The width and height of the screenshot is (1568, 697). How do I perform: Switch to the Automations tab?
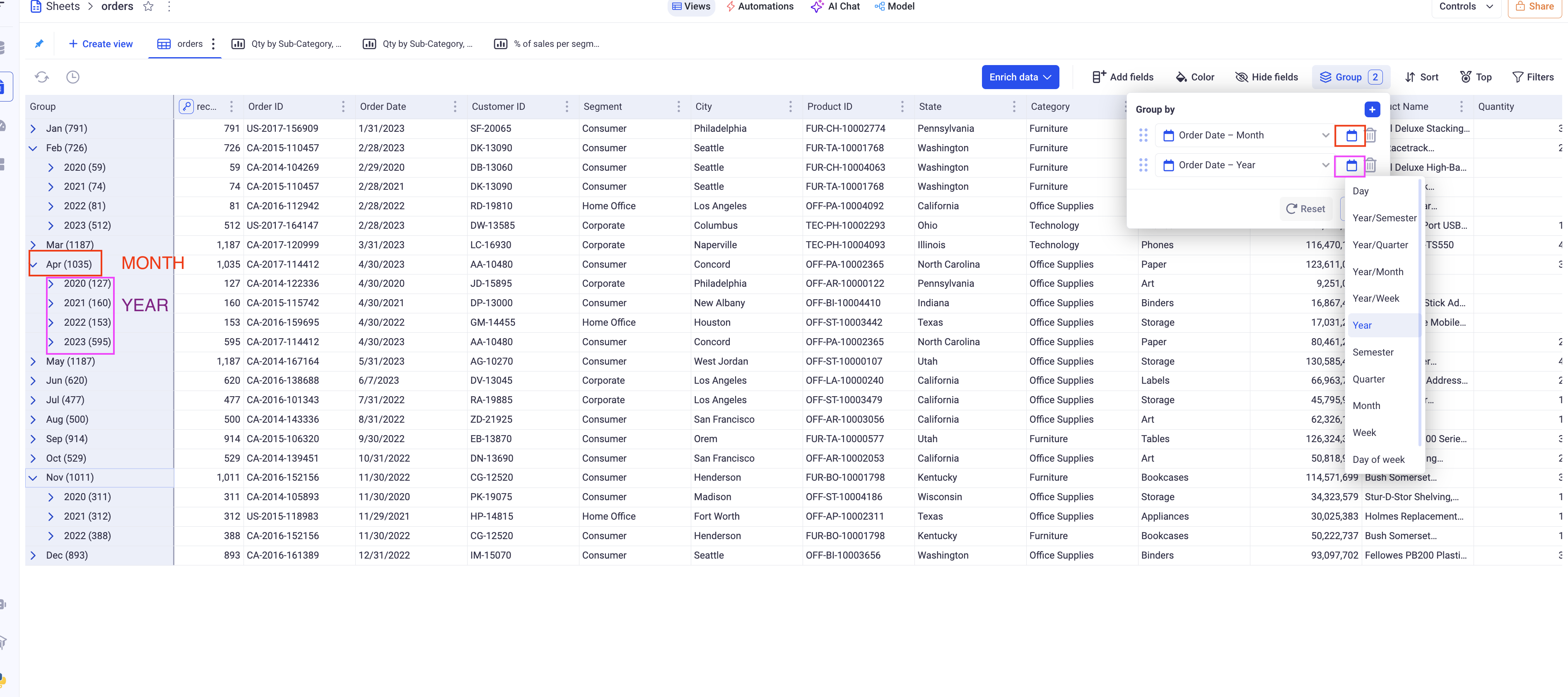[760, 7]
